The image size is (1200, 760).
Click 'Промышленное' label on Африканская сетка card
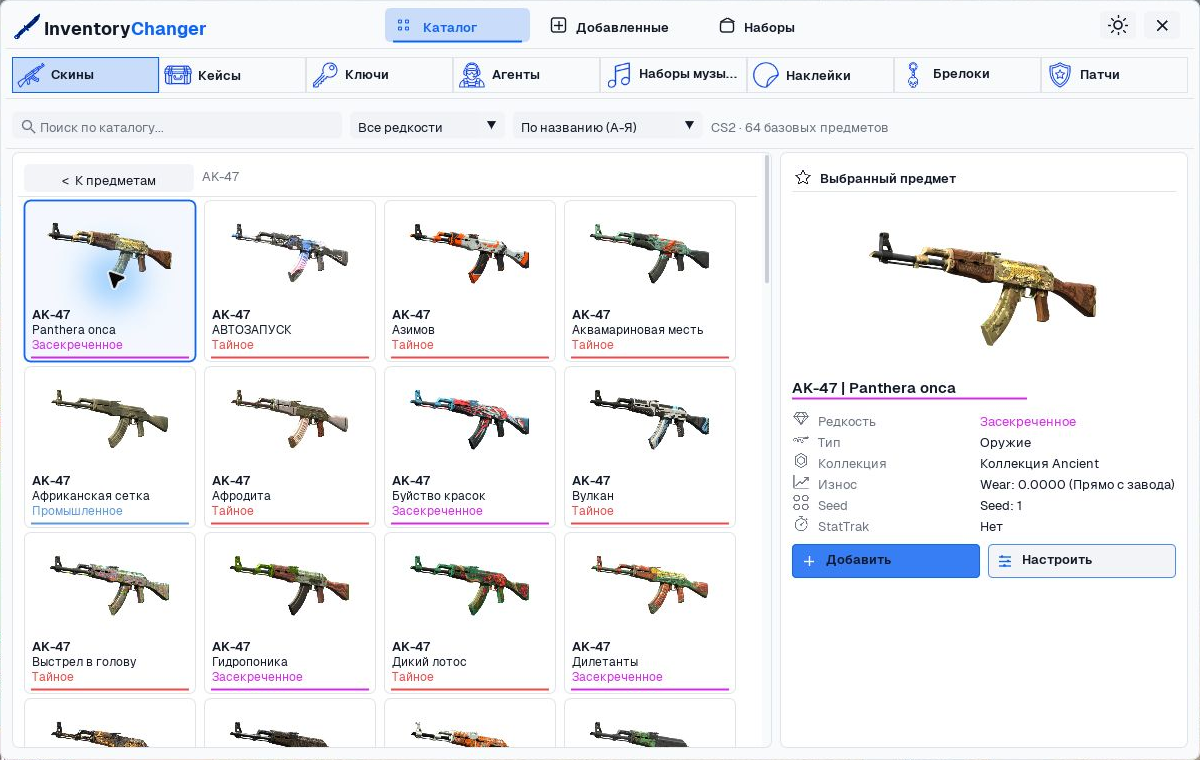click(x=77, y=511)
